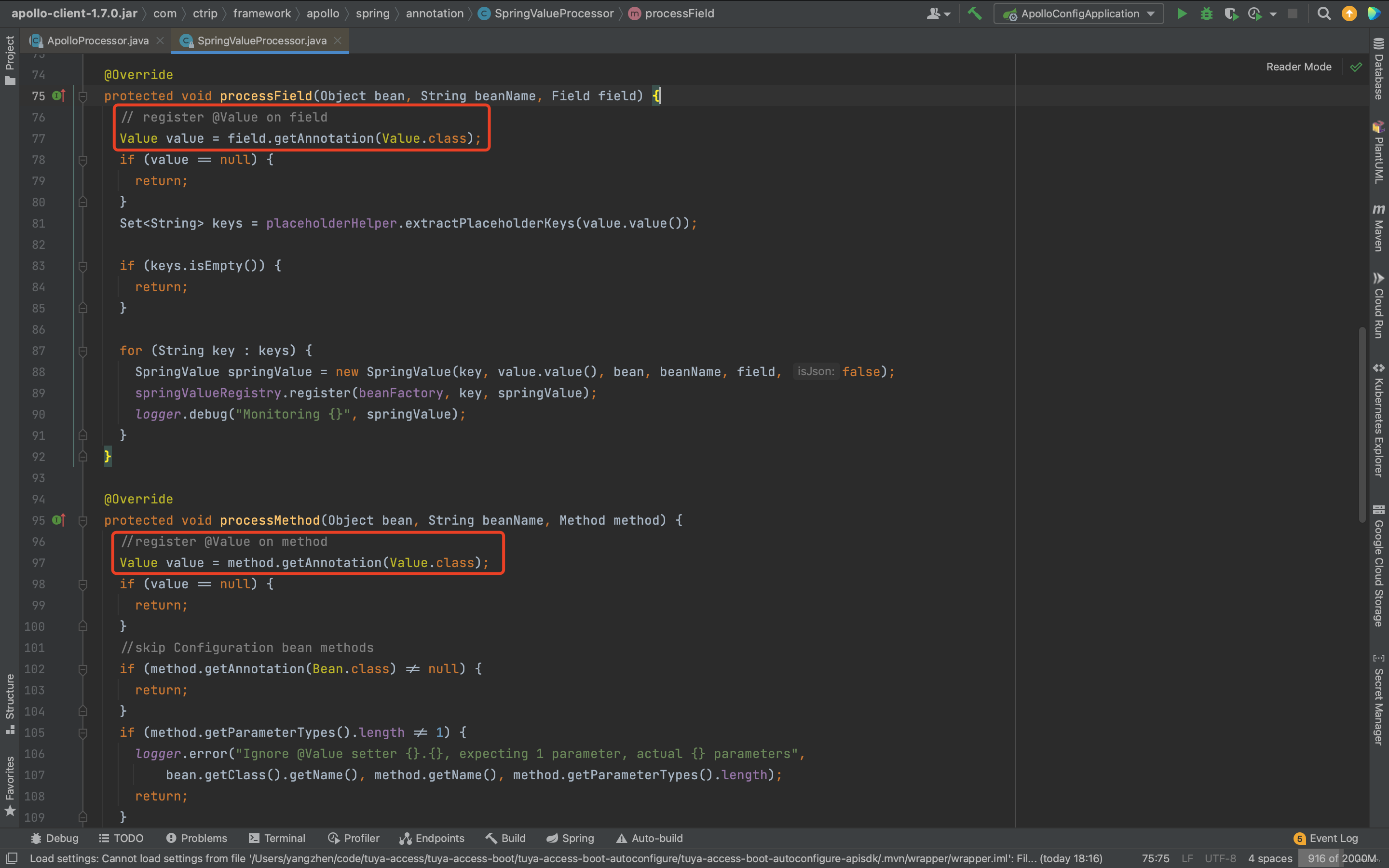Viewport: 1389px width, 868px height.
Task: Collapse the for loop fold at line 87
Action: click(x=82, y=351)
